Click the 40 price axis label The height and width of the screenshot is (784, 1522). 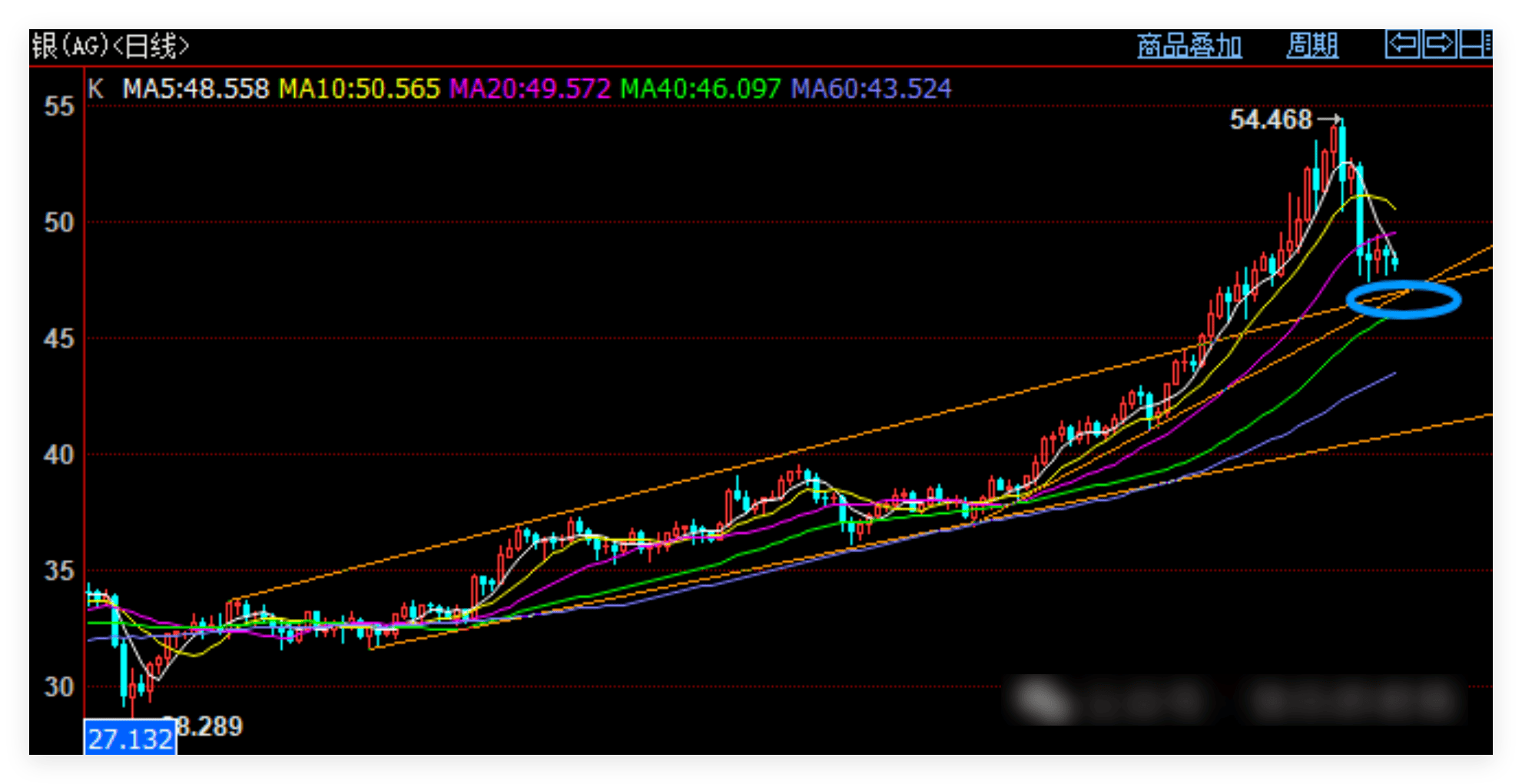[59, 455]
